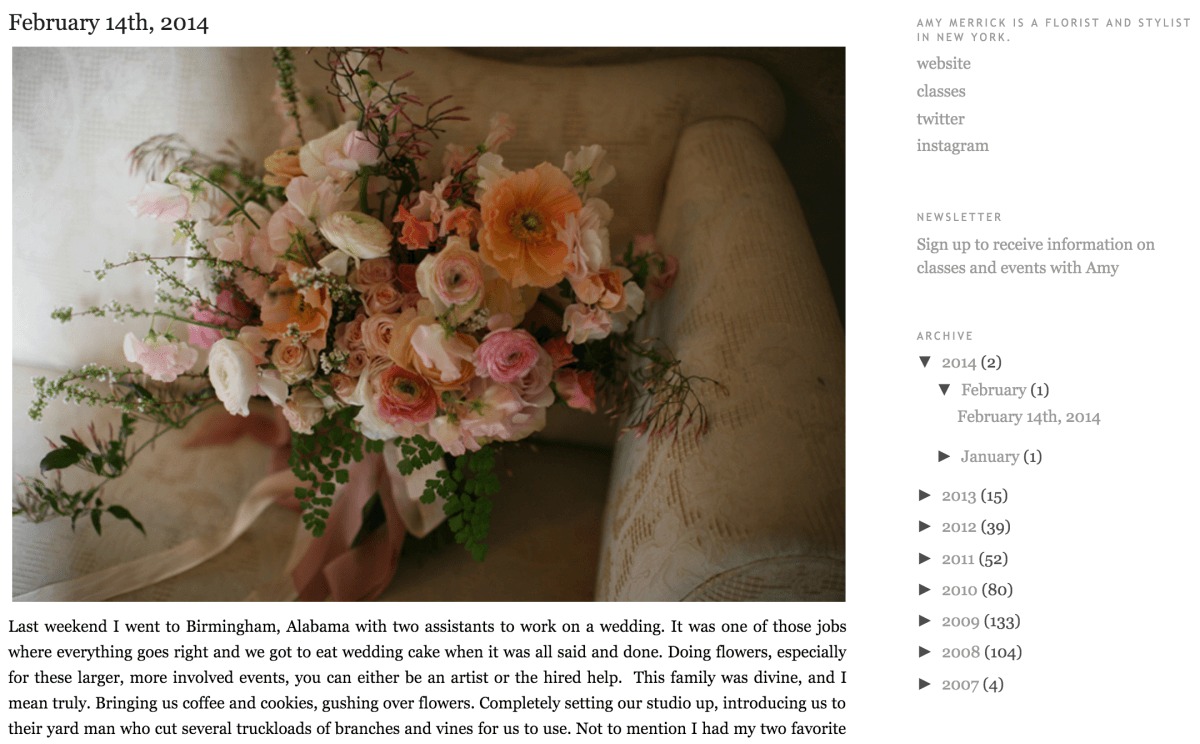Collapse the 2014 archive triangle
Screen dimensions: 1200x744
[x=925, y=362]
